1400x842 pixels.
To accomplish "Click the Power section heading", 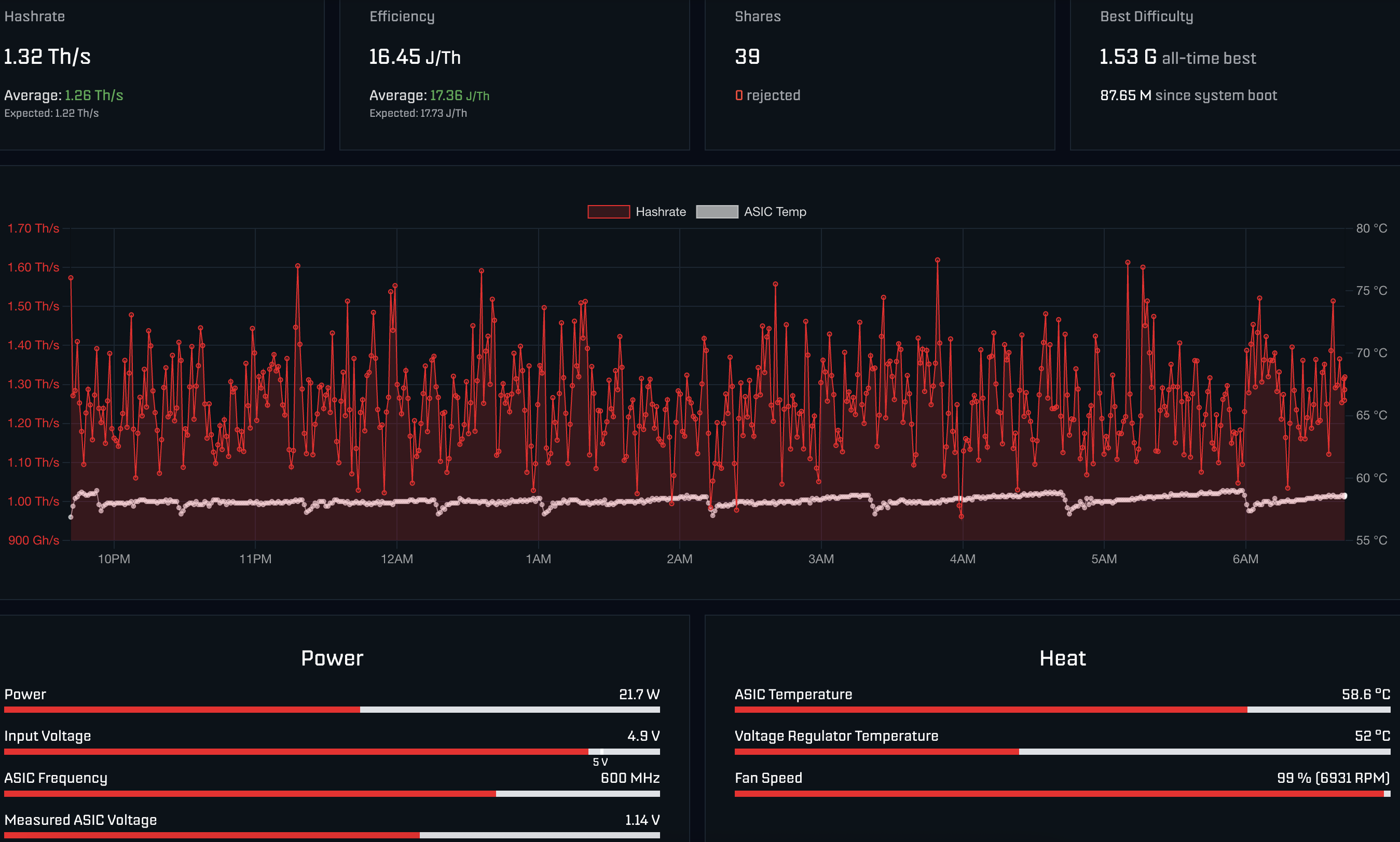I will point(332,658).
